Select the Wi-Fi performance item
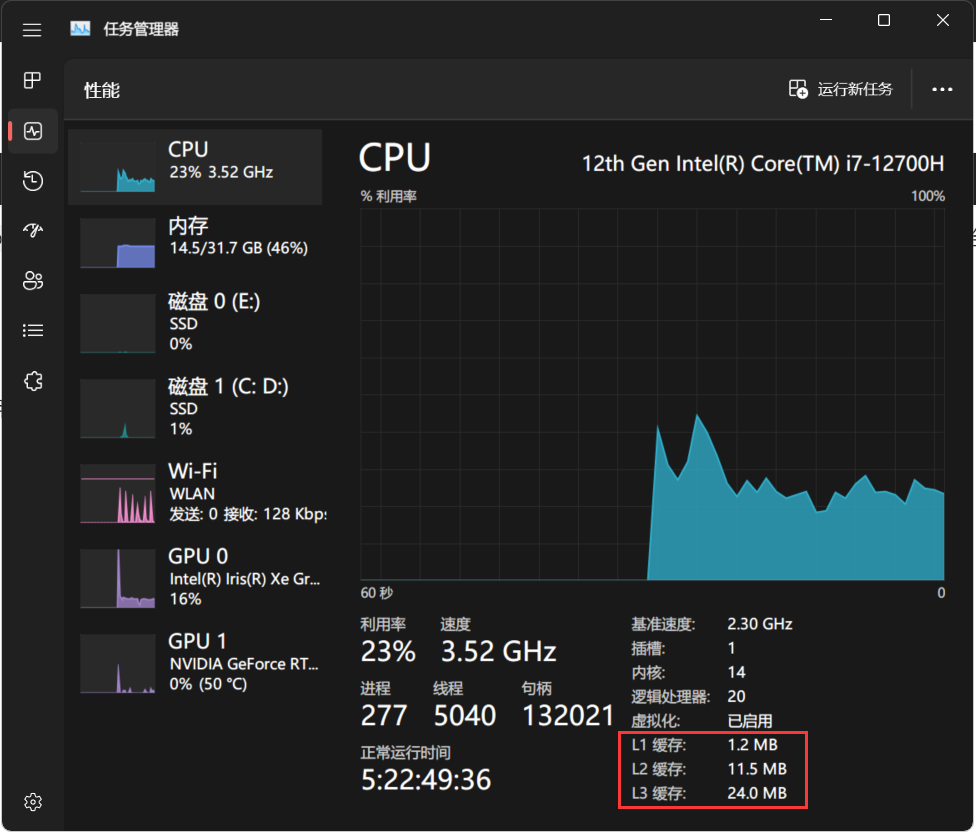Screen dimensions: 976x833 [195, 493]
